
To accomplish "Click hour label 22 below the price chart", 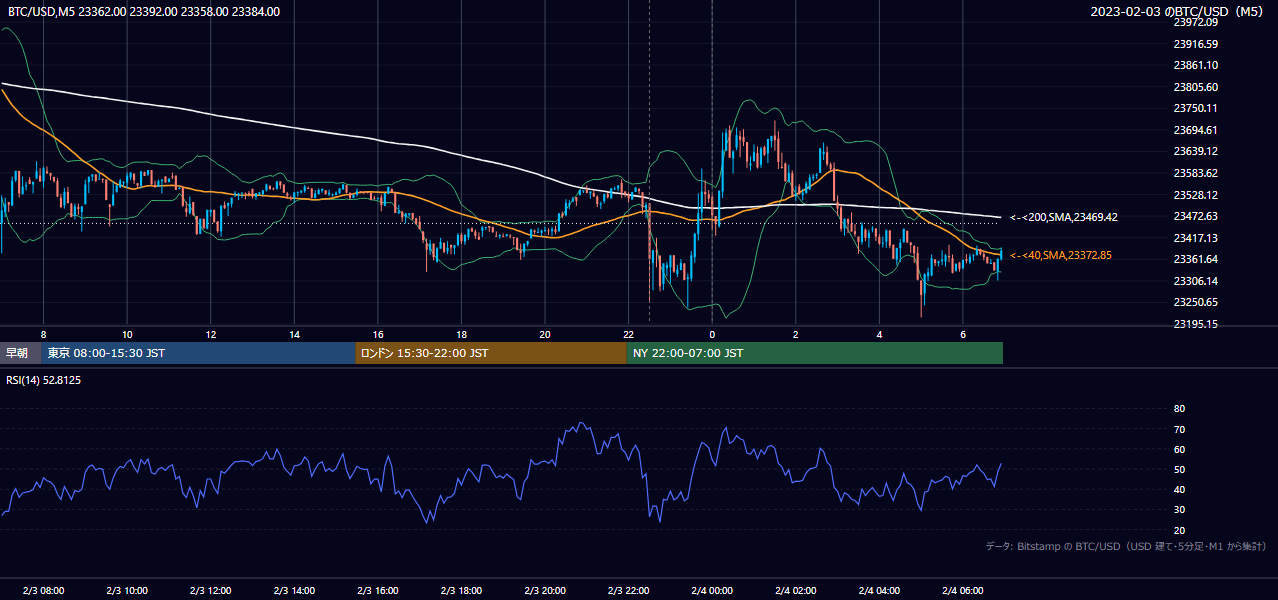I will pos(628,334).
